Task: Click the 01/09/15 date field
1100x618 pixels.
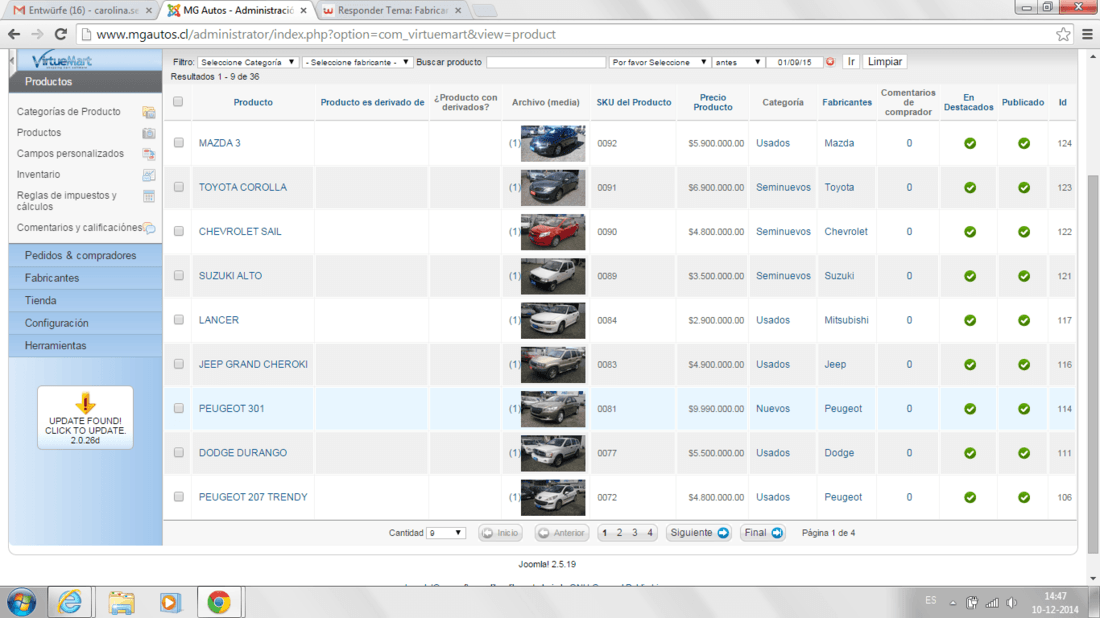Action: [x=794, y=62]
